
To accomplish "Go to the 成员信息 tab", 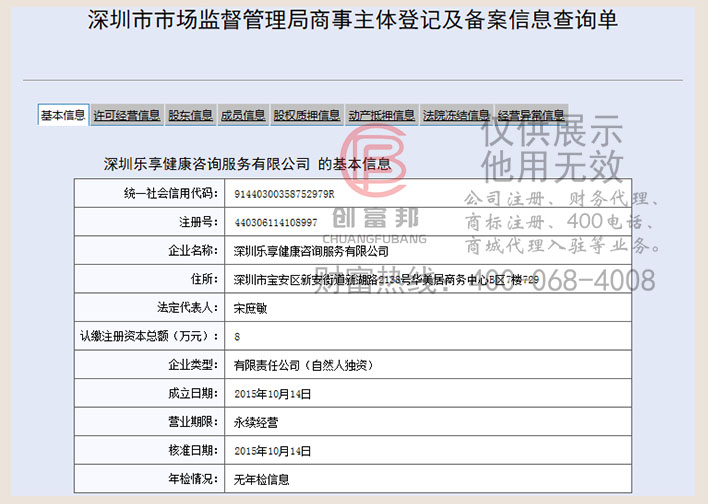I will coord(242,116).
